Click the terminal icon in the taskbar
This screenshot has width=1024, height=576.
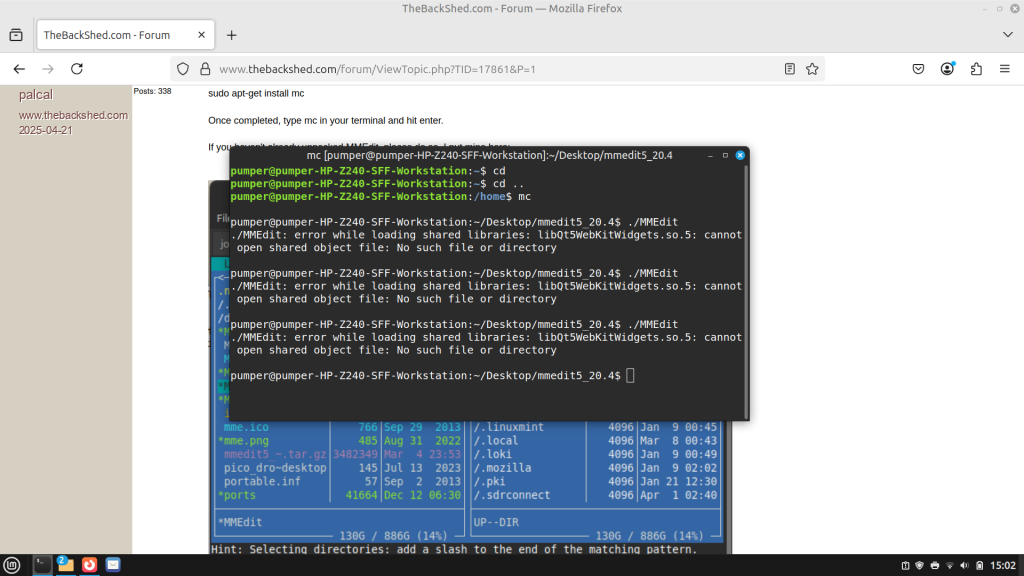click(42, 565)
